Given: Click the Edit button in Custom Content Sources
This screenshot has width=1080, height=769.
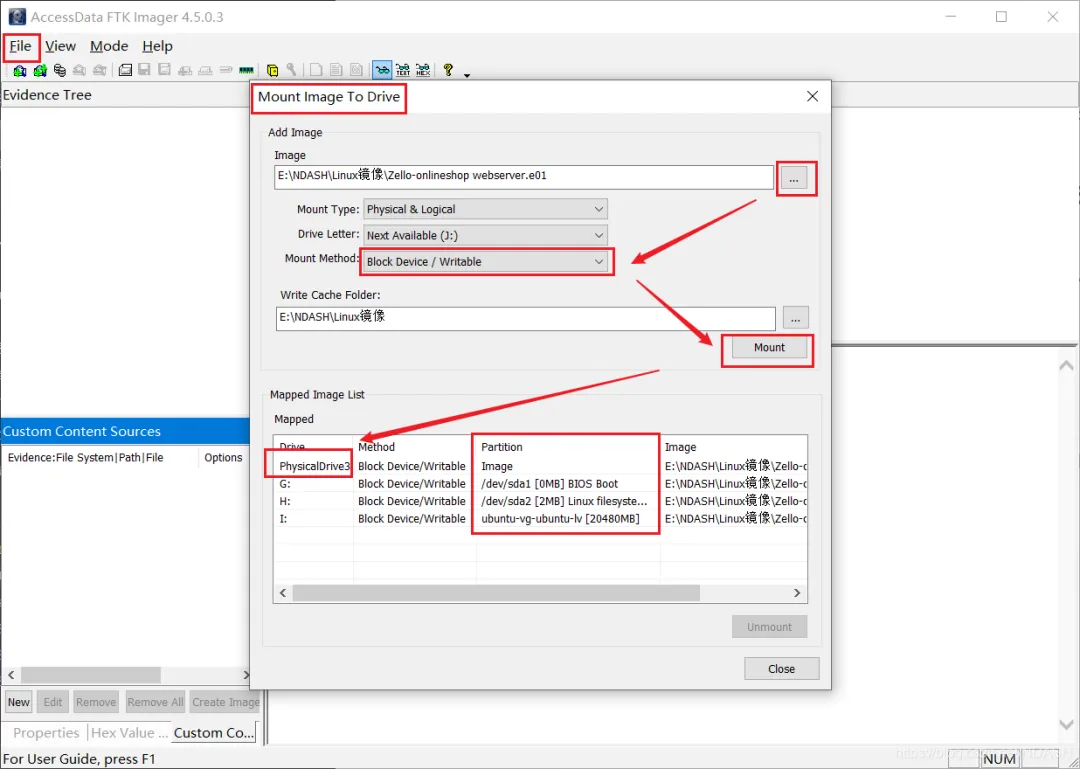Looking at the screenshot, I should (x=53, y=702).
